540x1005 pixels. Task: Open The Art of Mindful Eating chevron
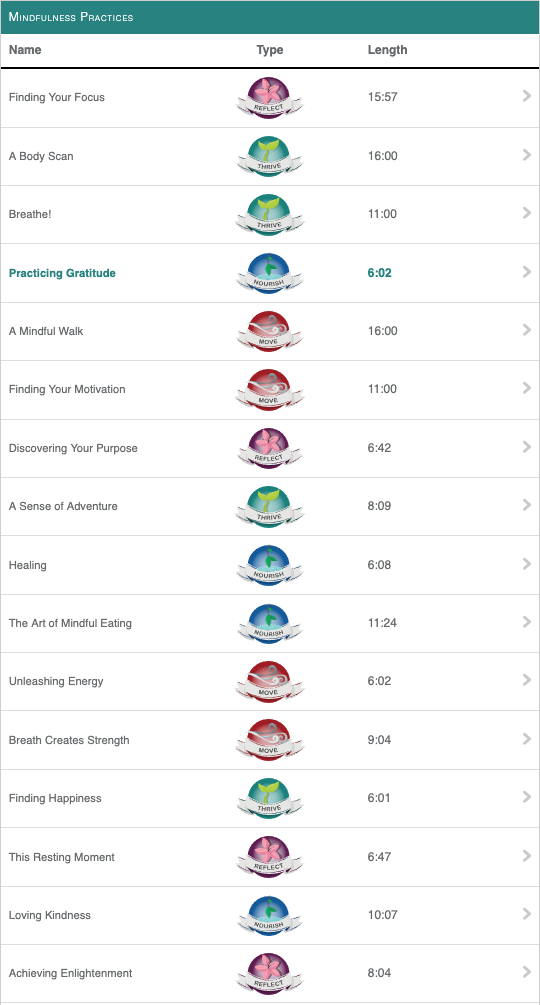[527, 622]
